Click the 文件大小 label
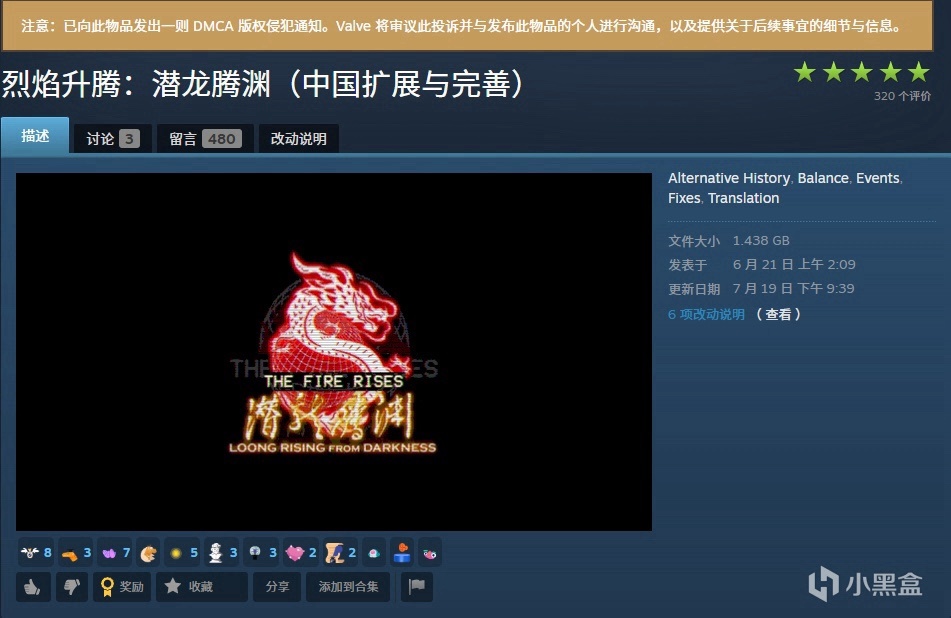This screenshot has width=951, height=618. [x=694, y=241]
